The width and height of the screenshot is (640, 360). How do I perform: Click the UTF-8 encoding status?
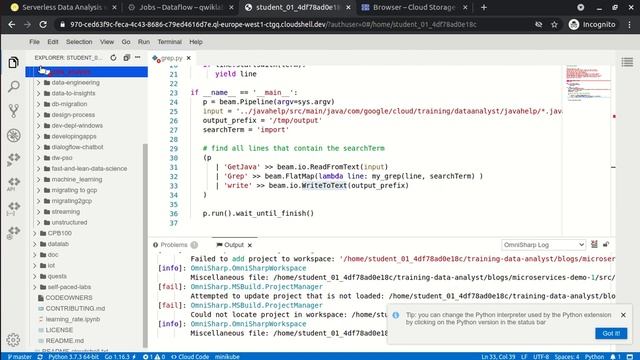pos(541,356)
